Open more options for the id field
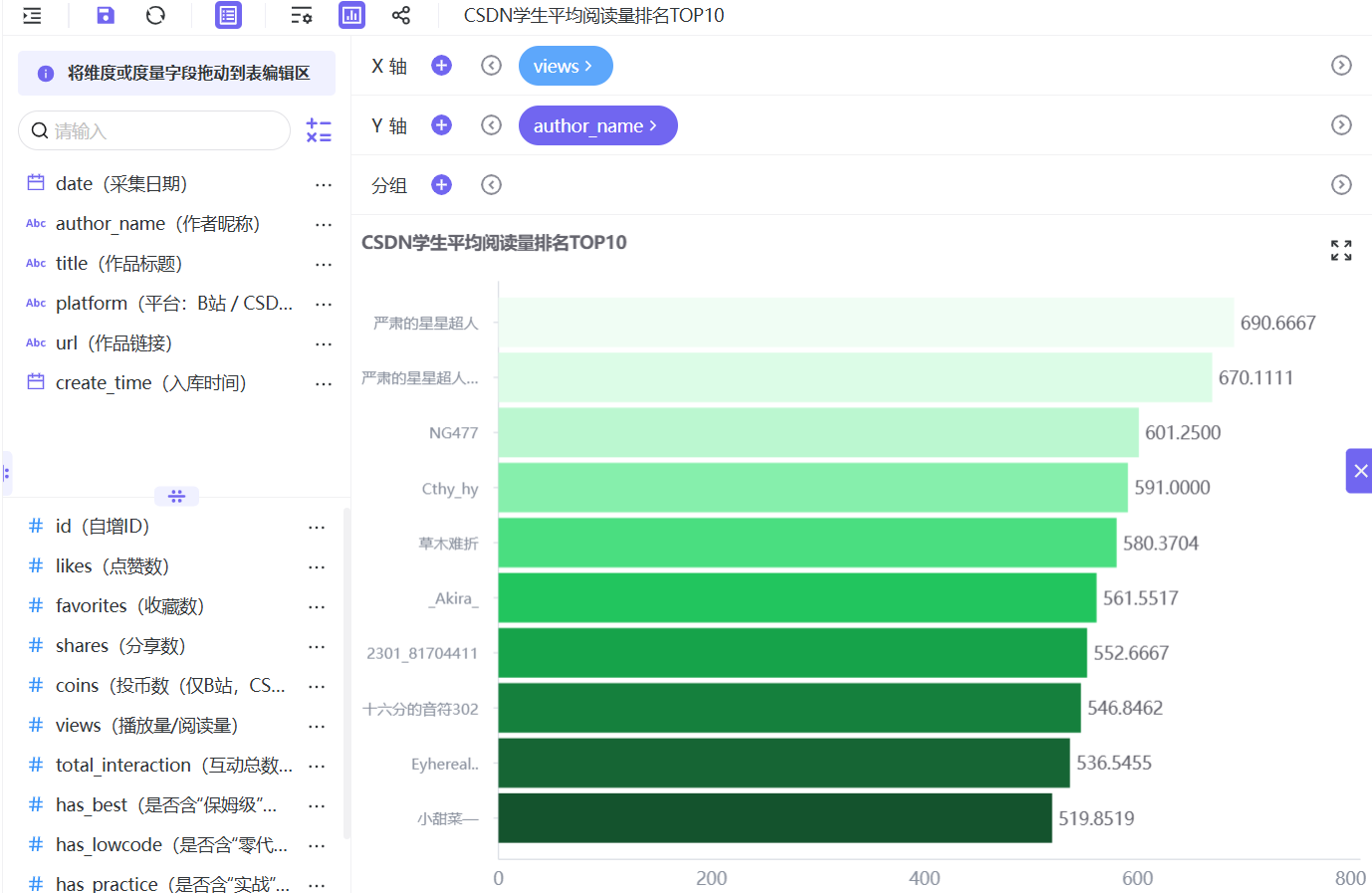Viewport: 1372px width, 893px height. (x=317, y=527)
